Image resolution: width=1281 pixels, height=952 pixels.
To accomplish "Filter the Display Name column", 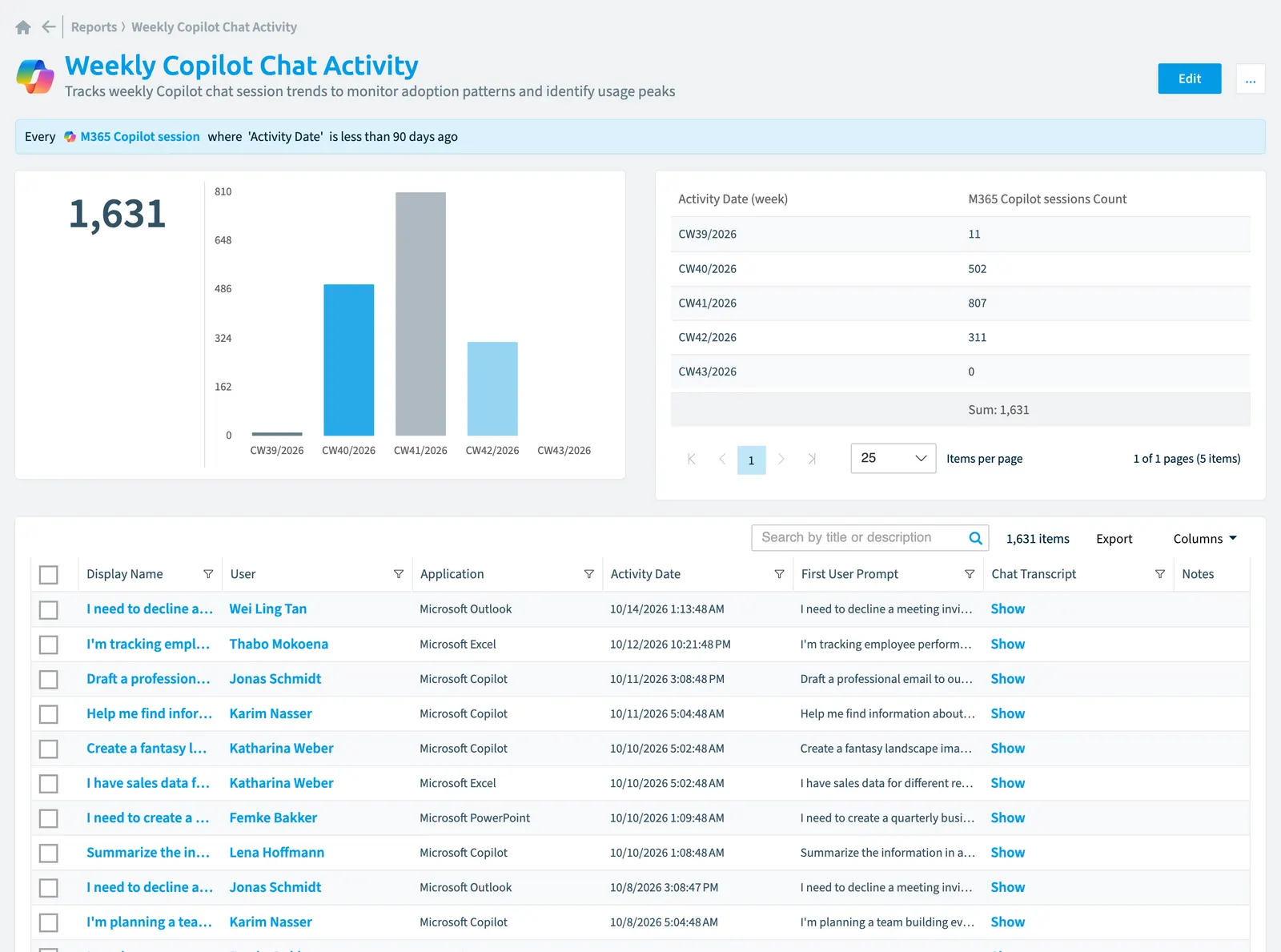I will point(208,574).
